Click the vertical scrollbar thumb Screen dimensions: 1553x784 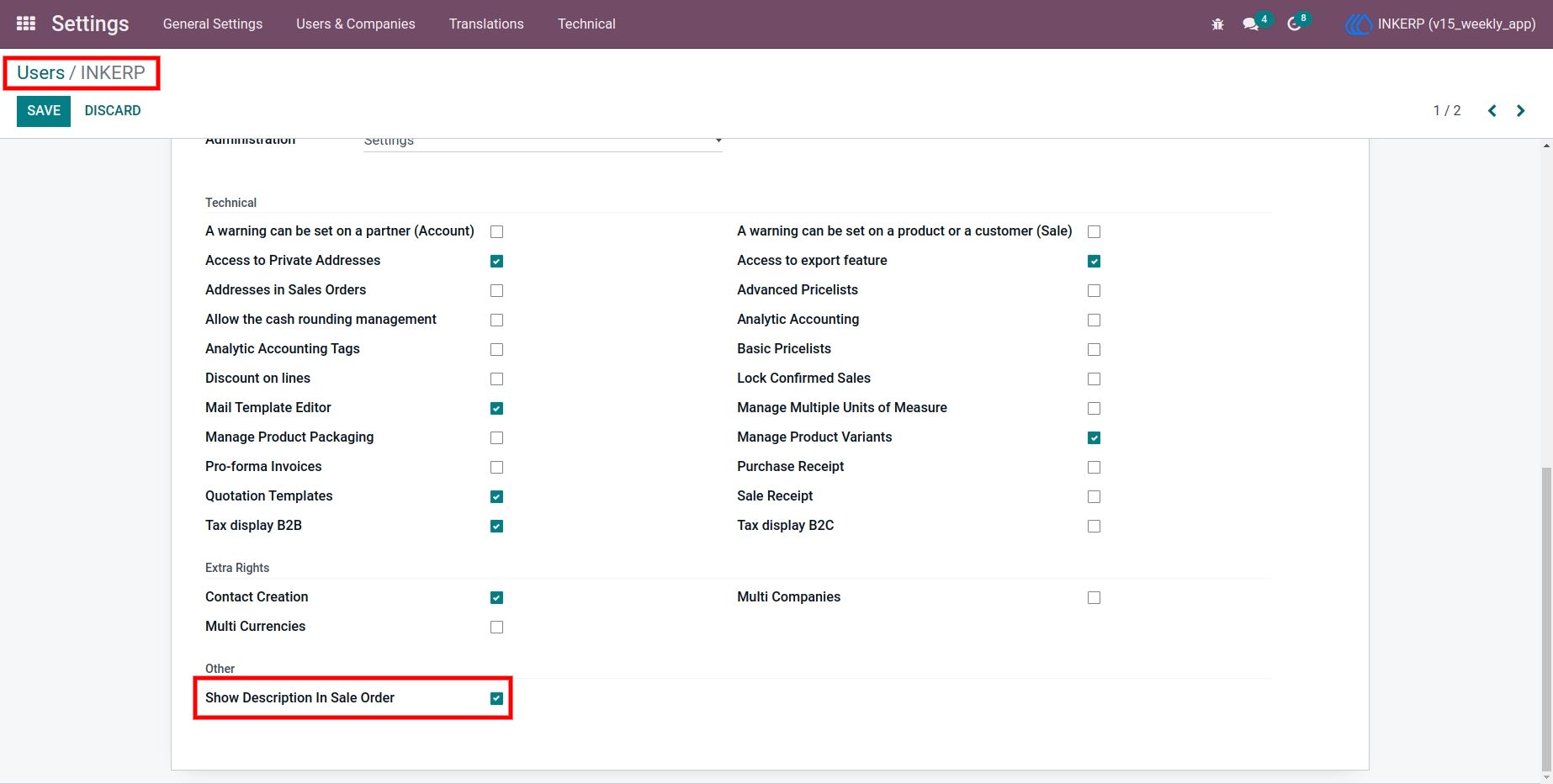click(1546, 618)
